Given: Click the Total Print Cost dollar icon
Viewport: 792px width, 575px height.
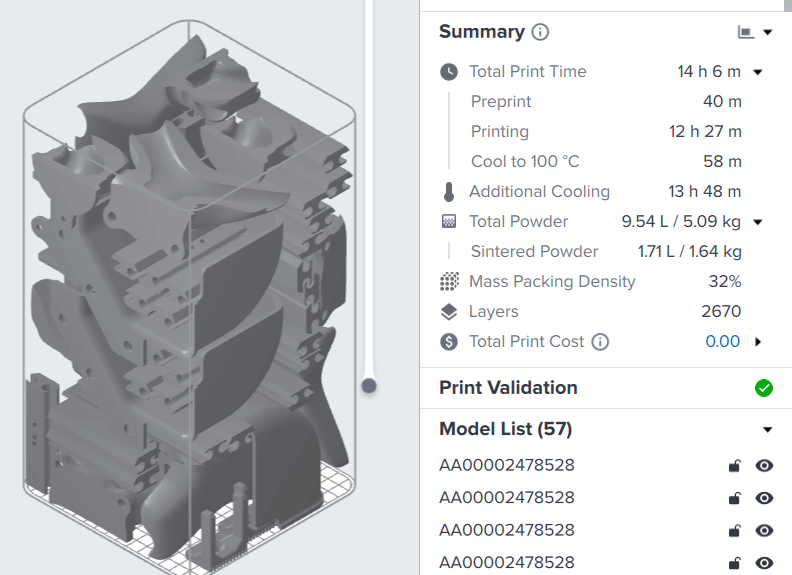Looking at the screenshot, I should point(449,342).
